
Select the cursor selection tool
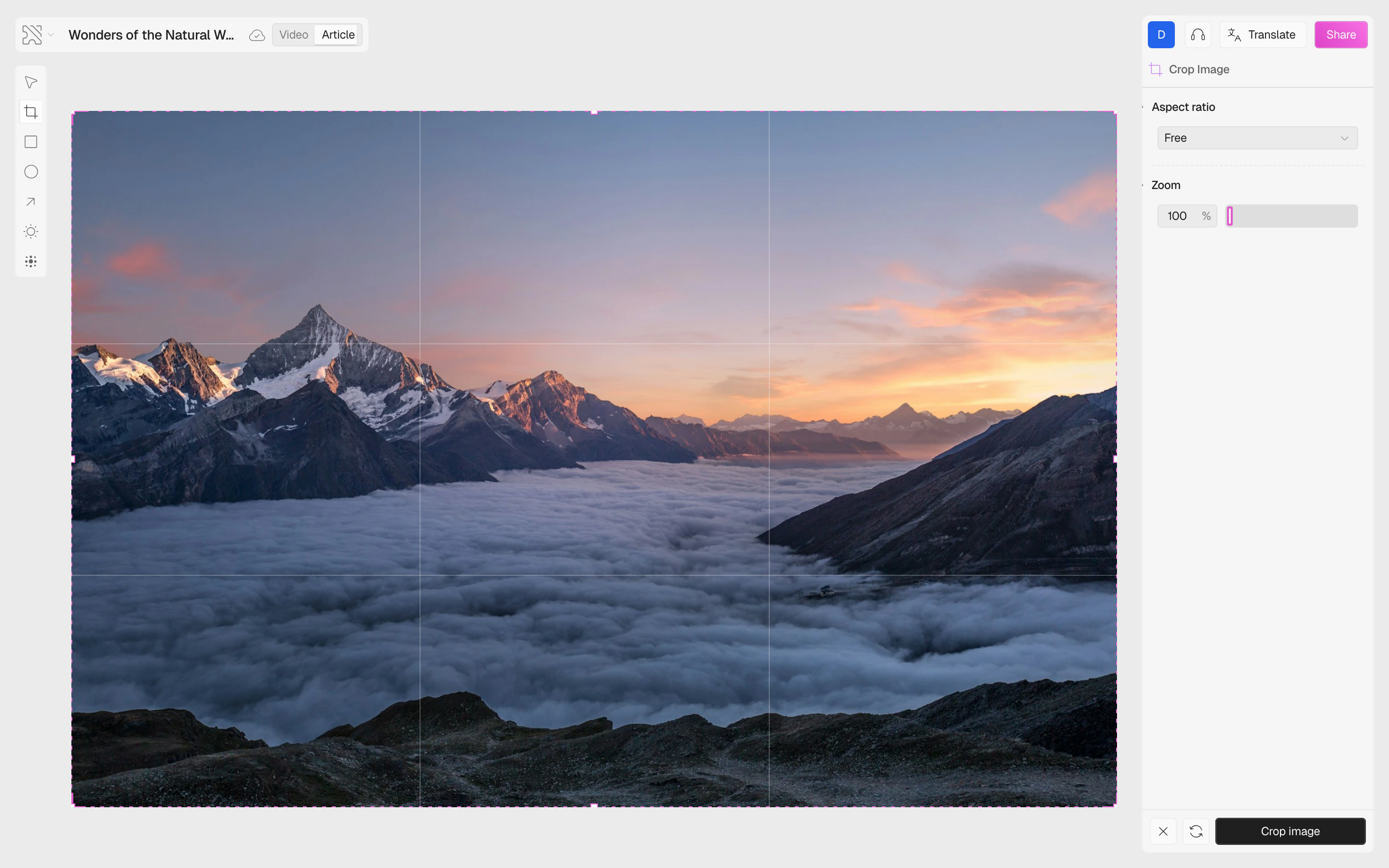[x=30, y=82]
